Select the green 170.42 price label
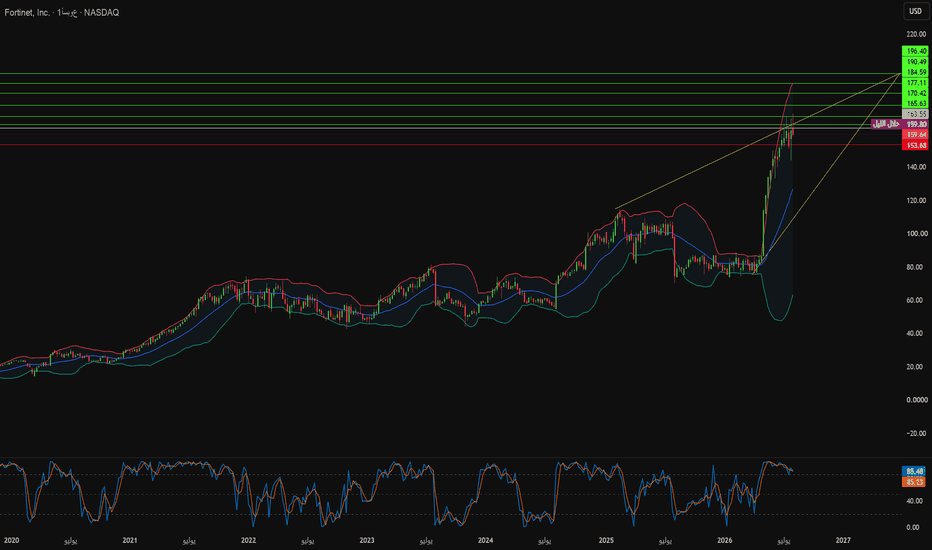 pyautogui.click(x=915, y=93)
